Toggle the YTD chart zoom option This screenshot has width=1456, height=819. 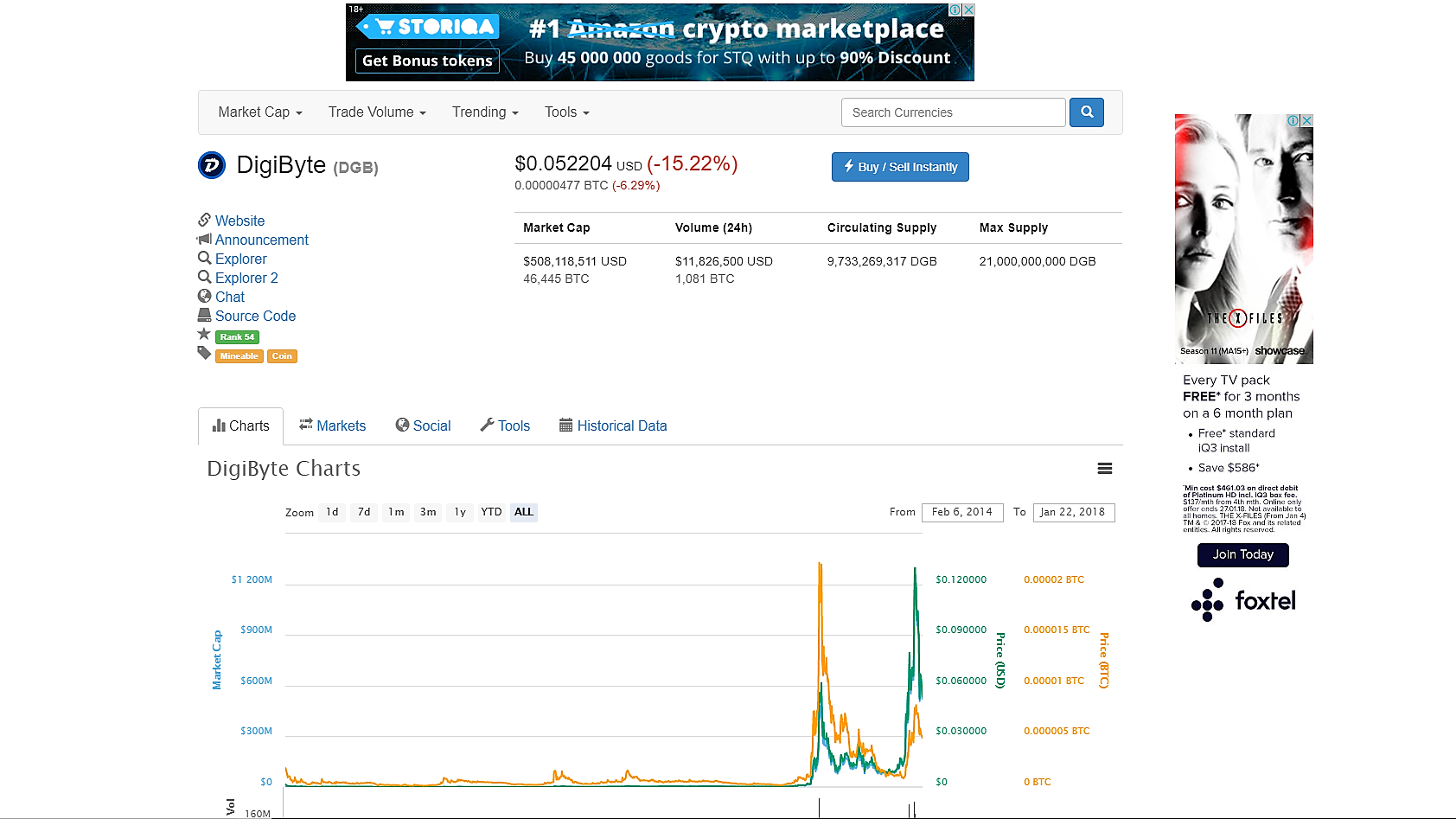coord(491,512)
